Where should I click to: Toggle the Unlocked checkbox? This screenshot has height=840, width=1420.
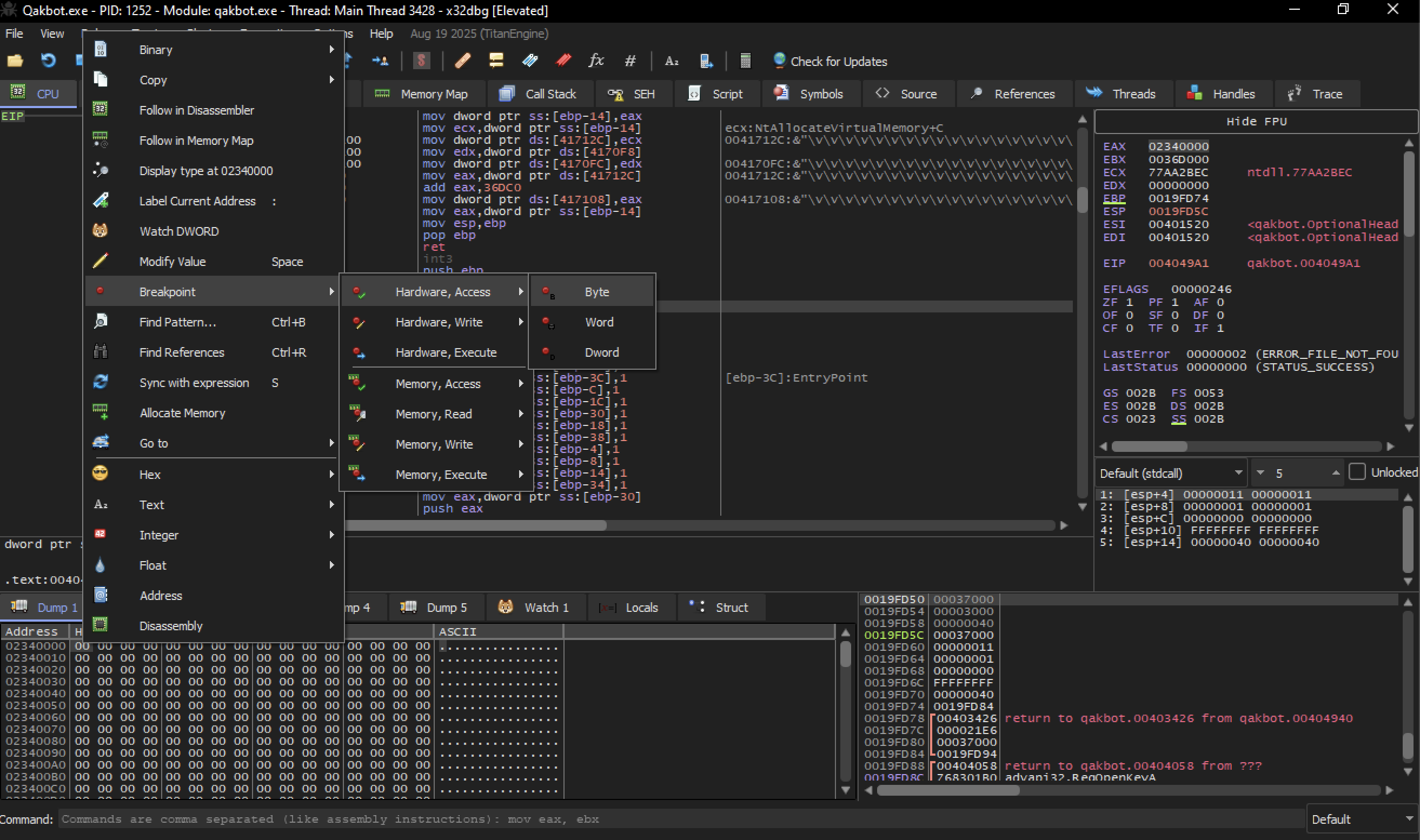click(1357, 472)
